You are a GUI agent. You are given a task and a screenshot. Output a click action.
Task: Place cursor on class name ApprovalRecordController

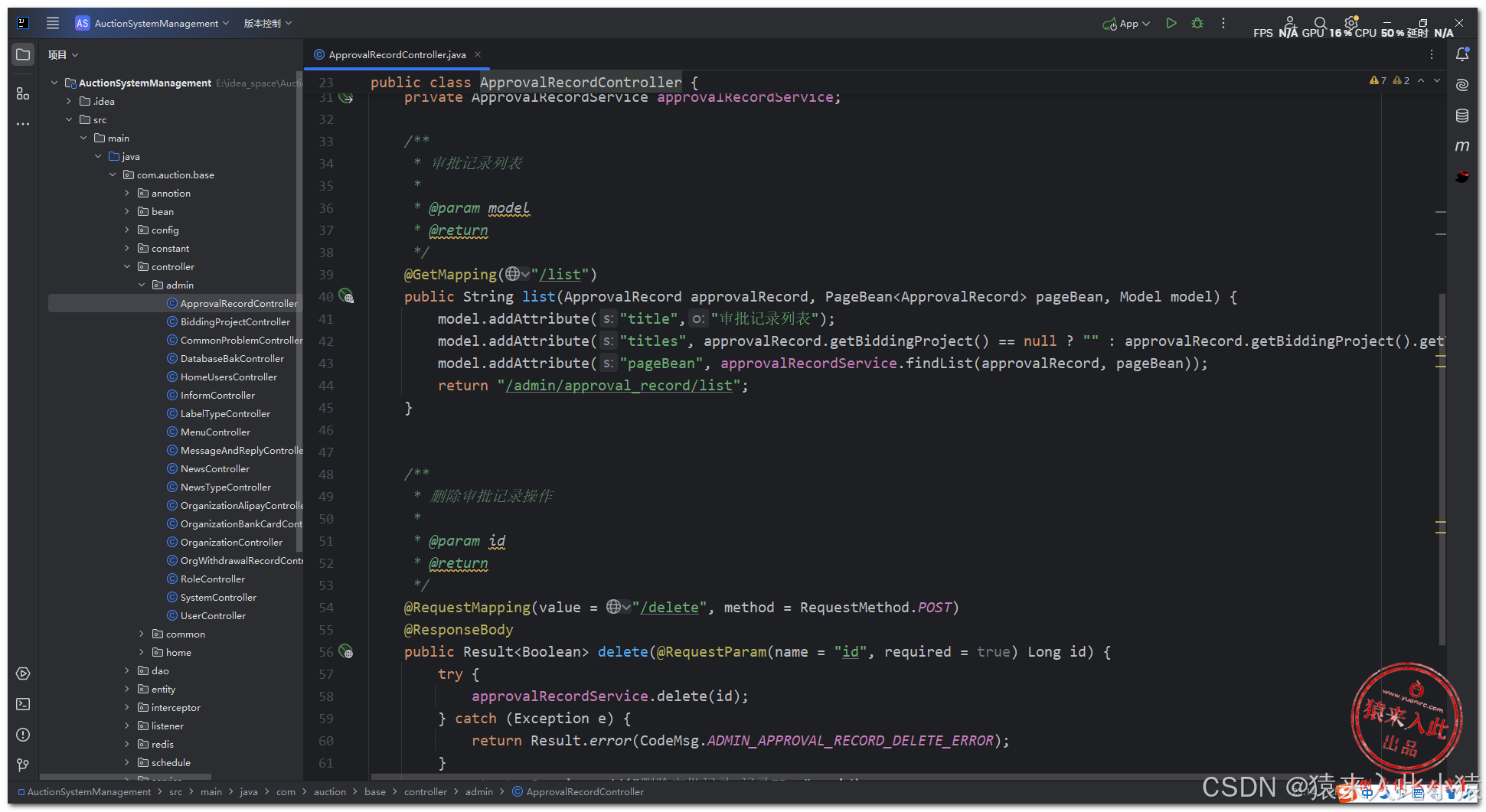(x=580, y=82)
